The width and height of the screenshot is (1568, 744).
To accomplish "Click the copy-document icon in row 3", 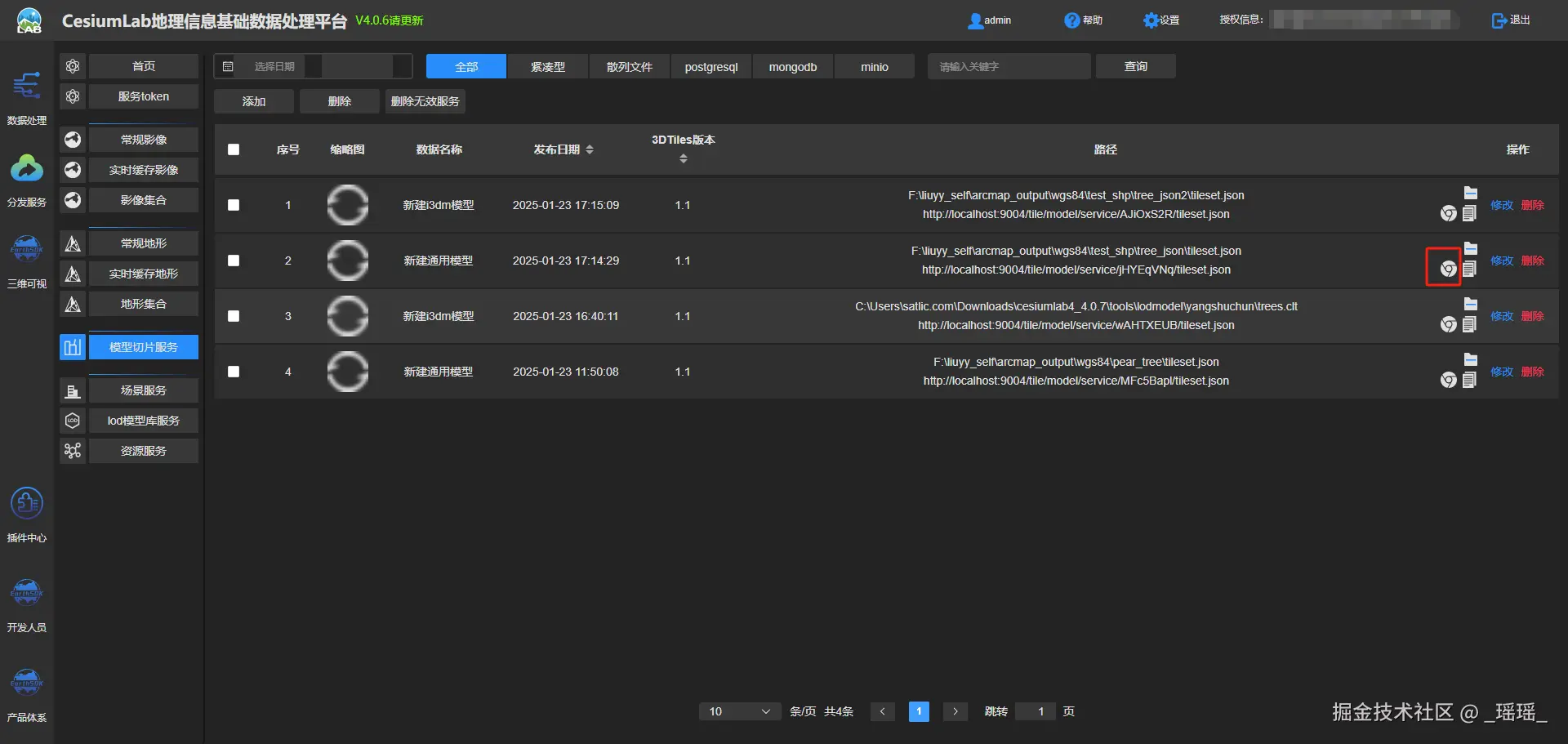I will [x=1469, y=324].
